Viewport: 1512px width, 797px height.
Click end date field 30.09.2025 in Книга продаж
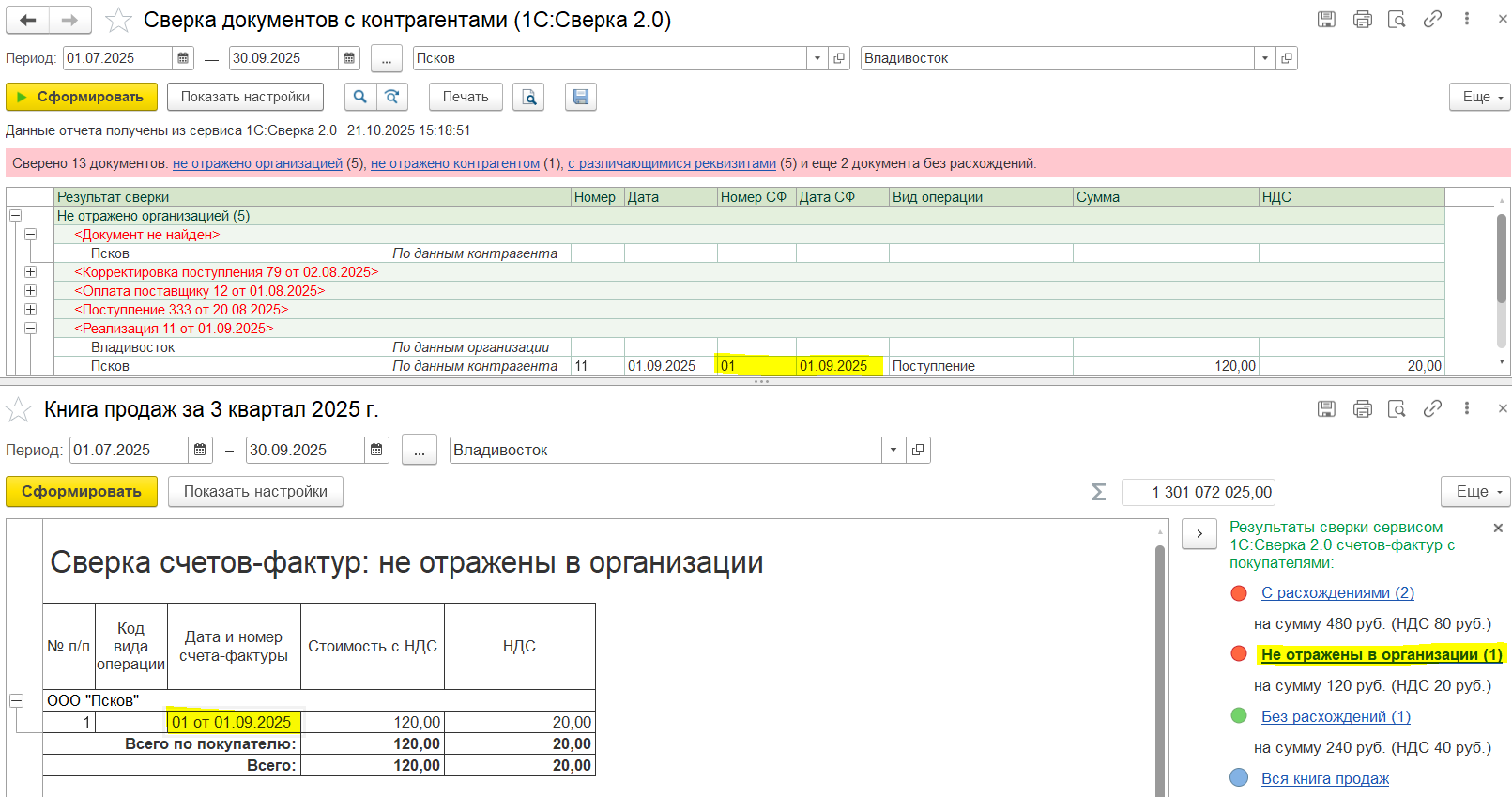pos(305,451)
